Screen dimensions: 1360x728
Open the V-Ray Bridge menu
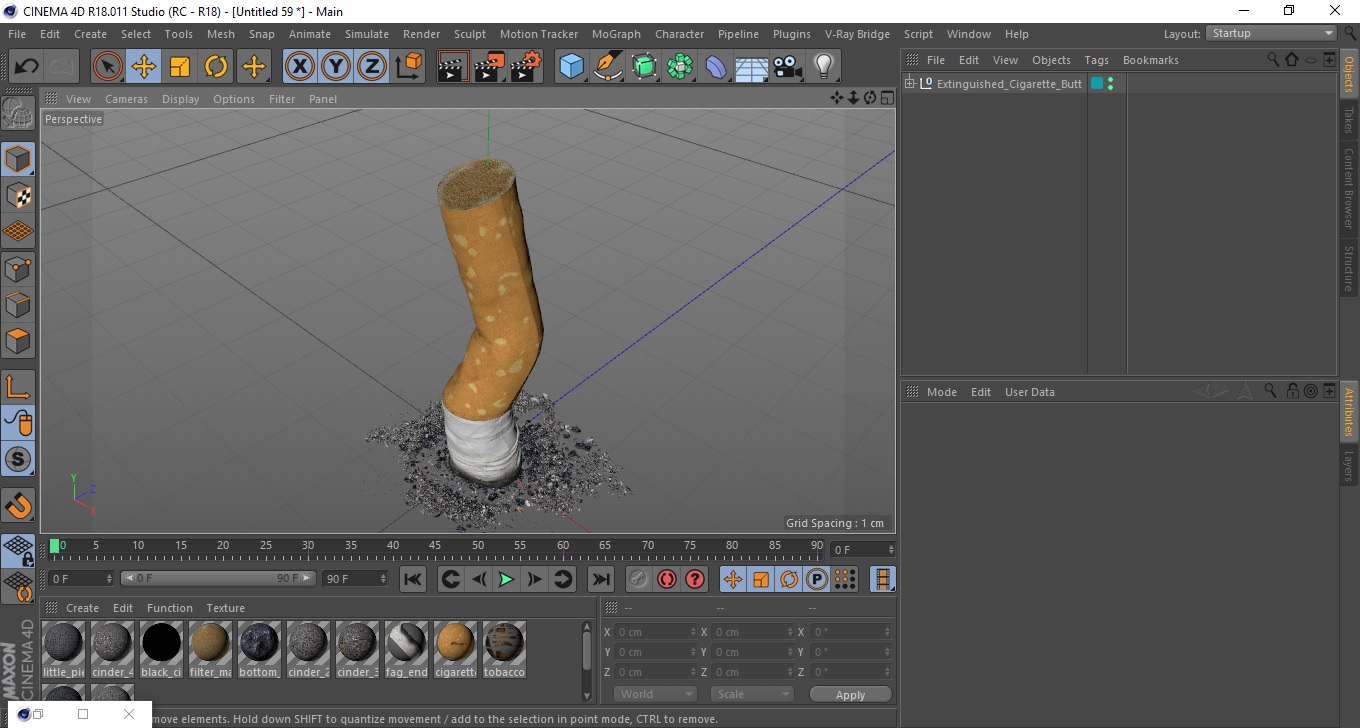[x=857, y=34]
